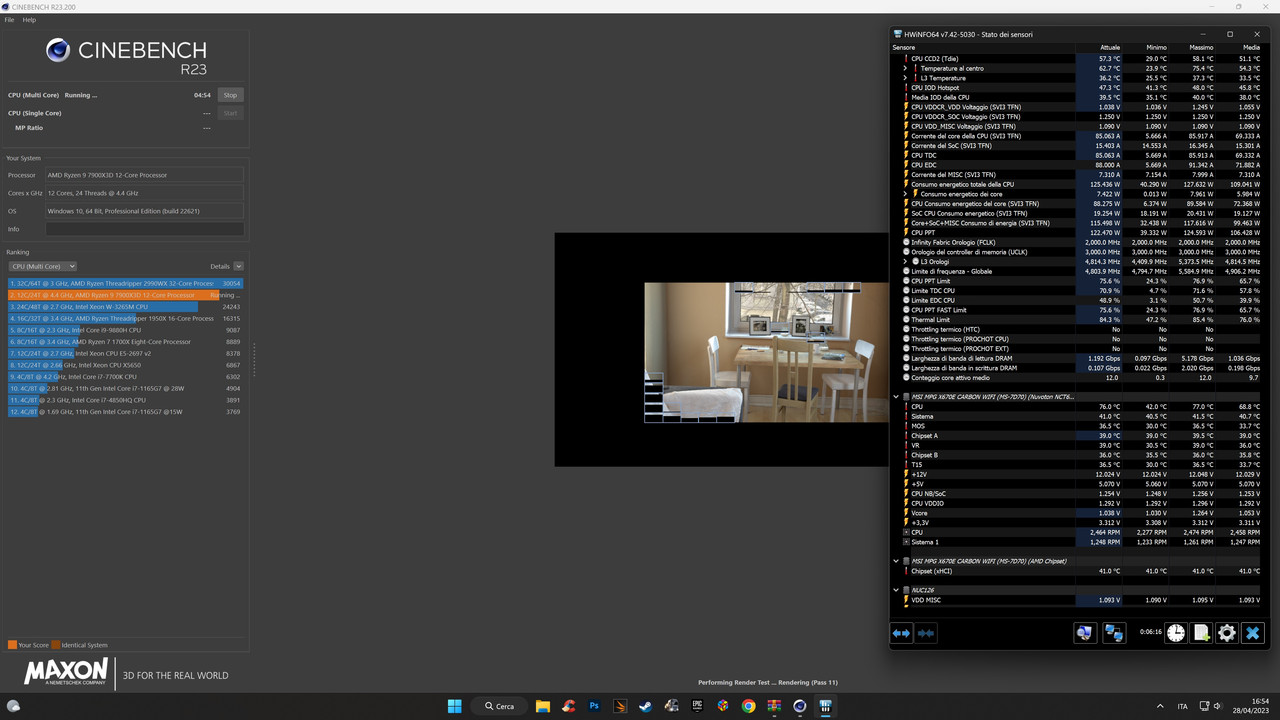Open HWiNFO sensor search monitor icon
Image resolution: width=1280 pixels, height=720 pixels.
pos(1084,633)
